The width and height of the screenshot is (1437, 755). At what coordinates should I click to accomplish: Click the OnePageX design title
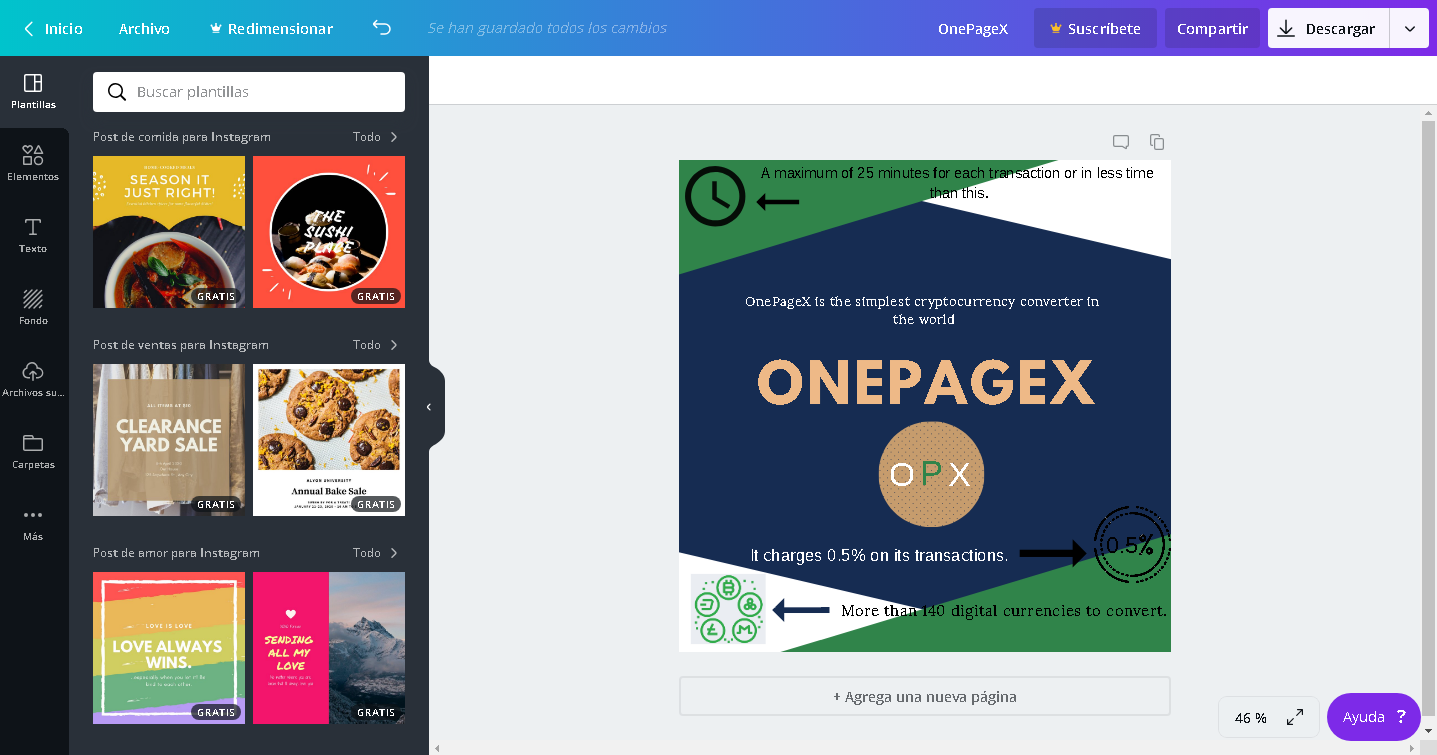[x=973, y=29]
